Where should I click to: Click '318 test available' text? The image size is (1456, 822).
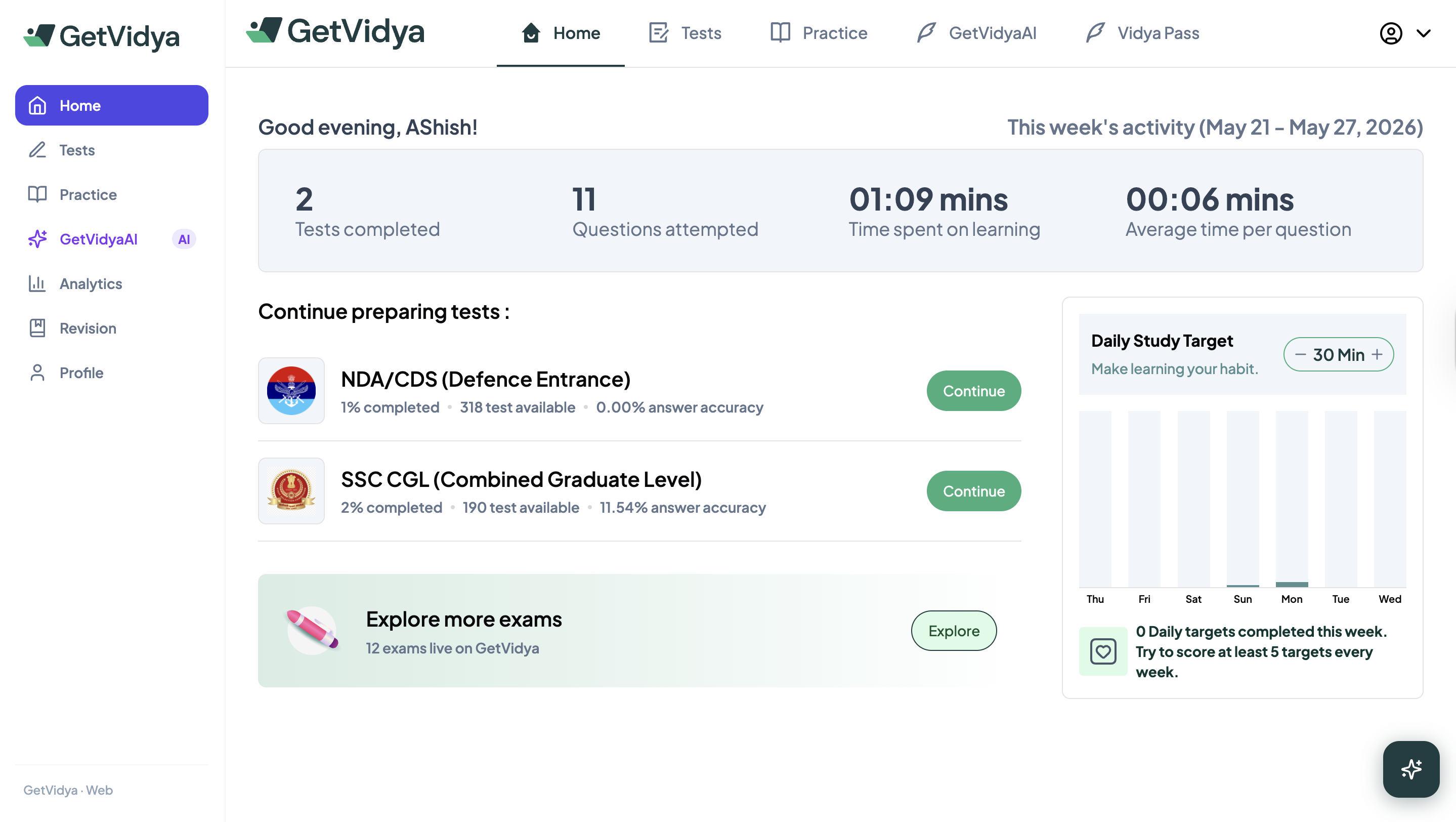click(x=517, y=407)
